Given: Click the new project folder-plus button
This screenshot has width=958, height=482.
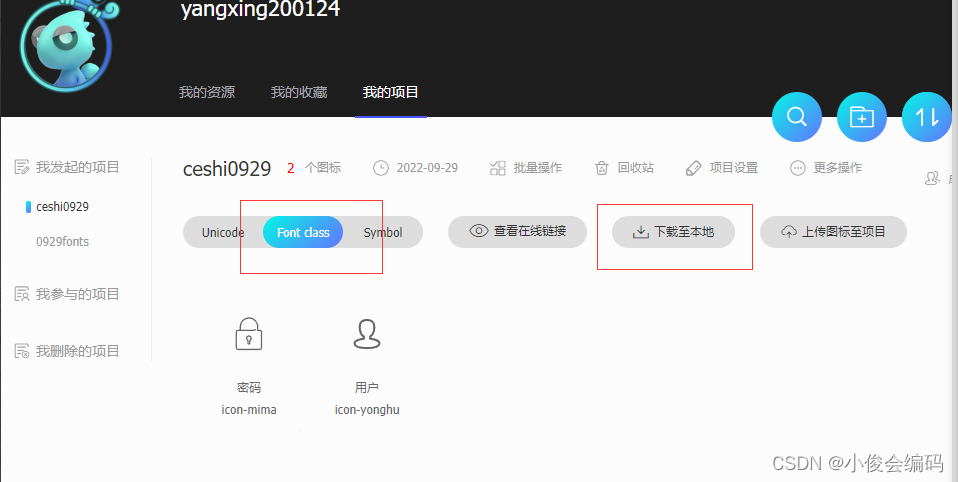Looking at the screenshot, I should click(x=861, y=117).
